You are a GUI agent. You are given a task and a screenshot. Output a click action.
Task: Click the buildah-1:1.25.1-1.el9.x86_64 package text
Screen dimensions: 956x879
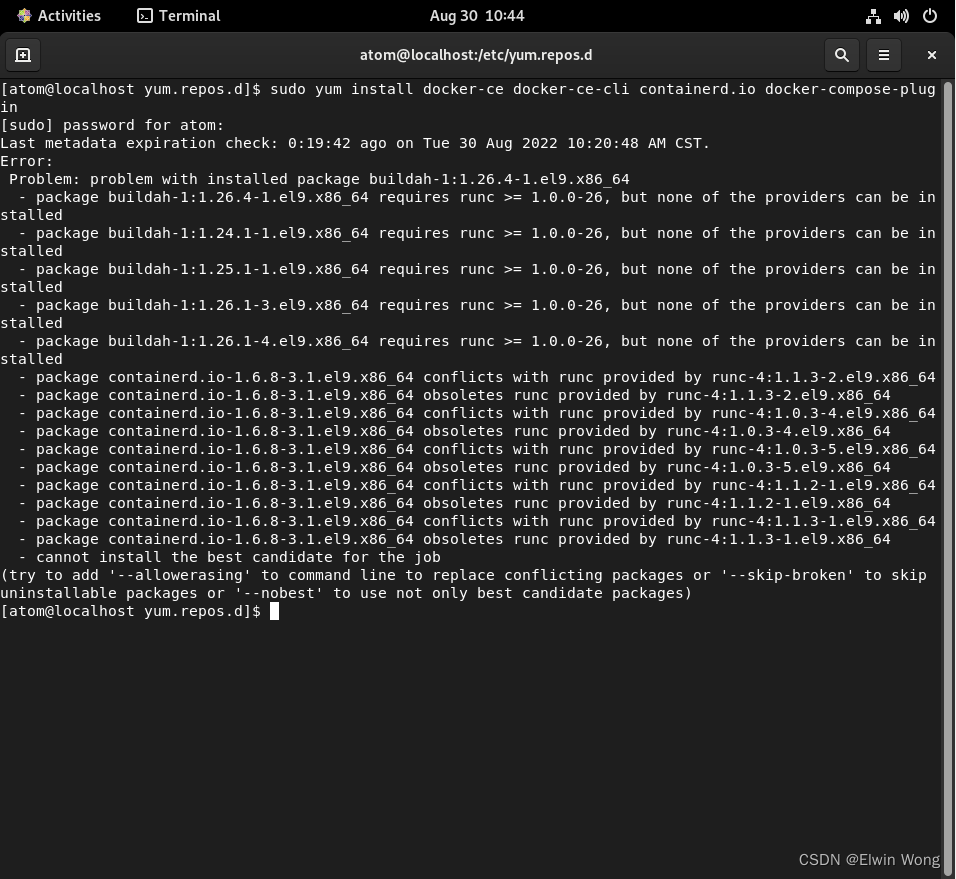pyautogui.click(x=238, y=269)
